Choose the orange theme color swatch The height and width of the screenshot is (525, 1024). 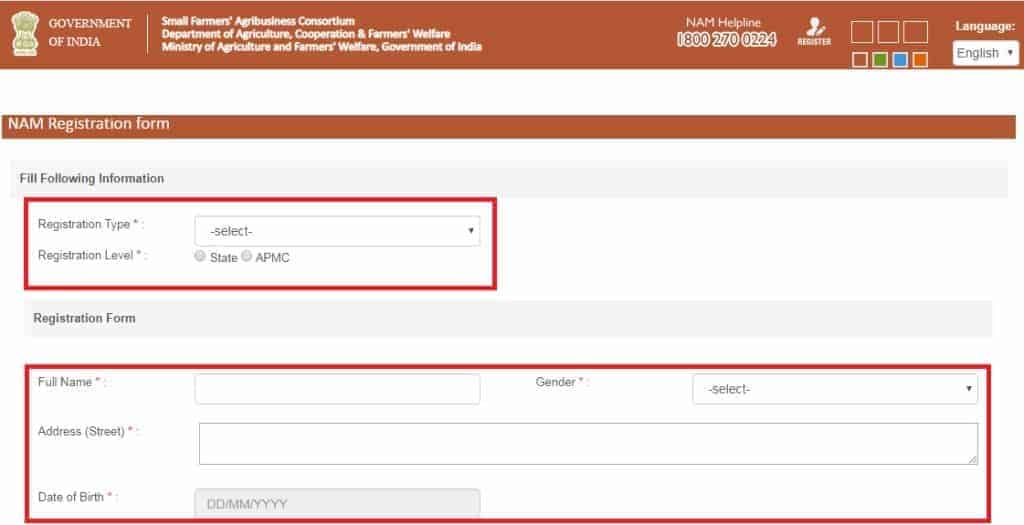920,59
